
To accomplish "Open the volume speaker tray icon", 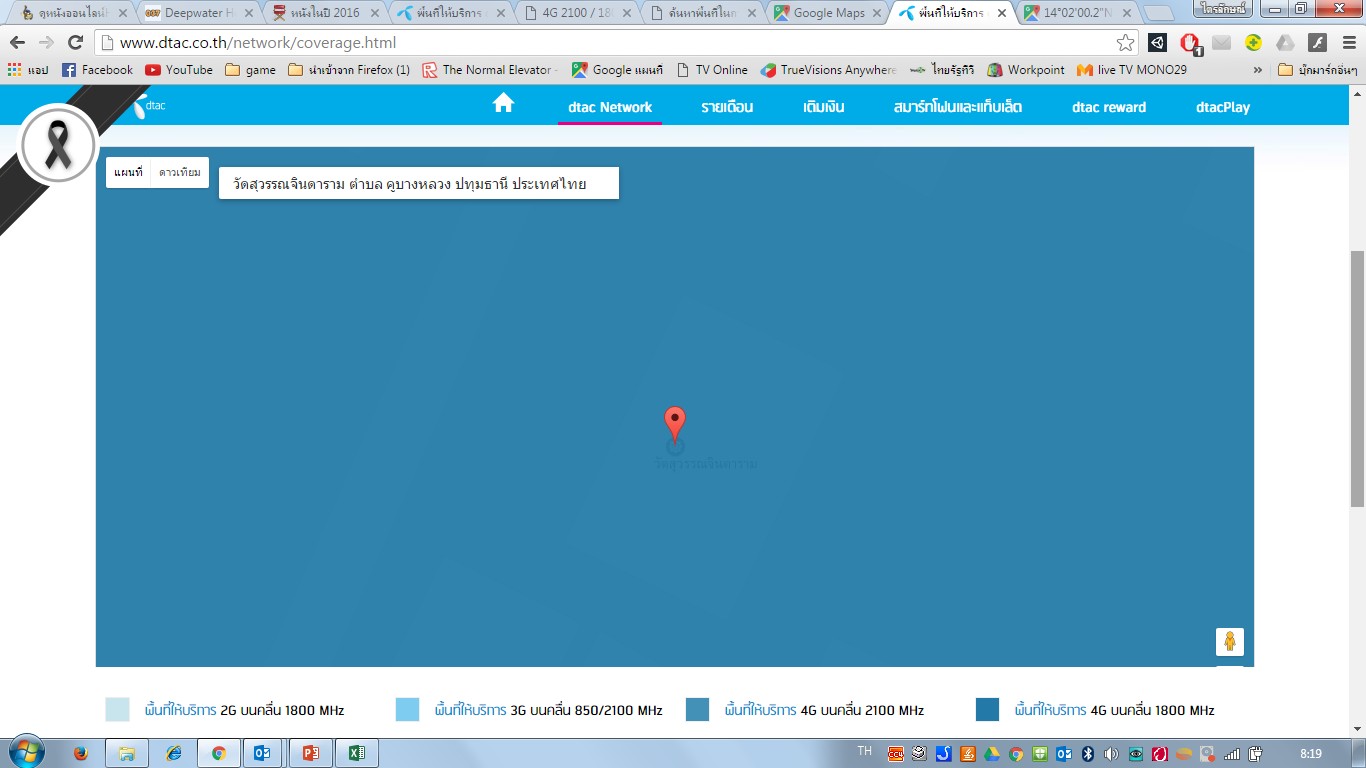I will 1112,753.
